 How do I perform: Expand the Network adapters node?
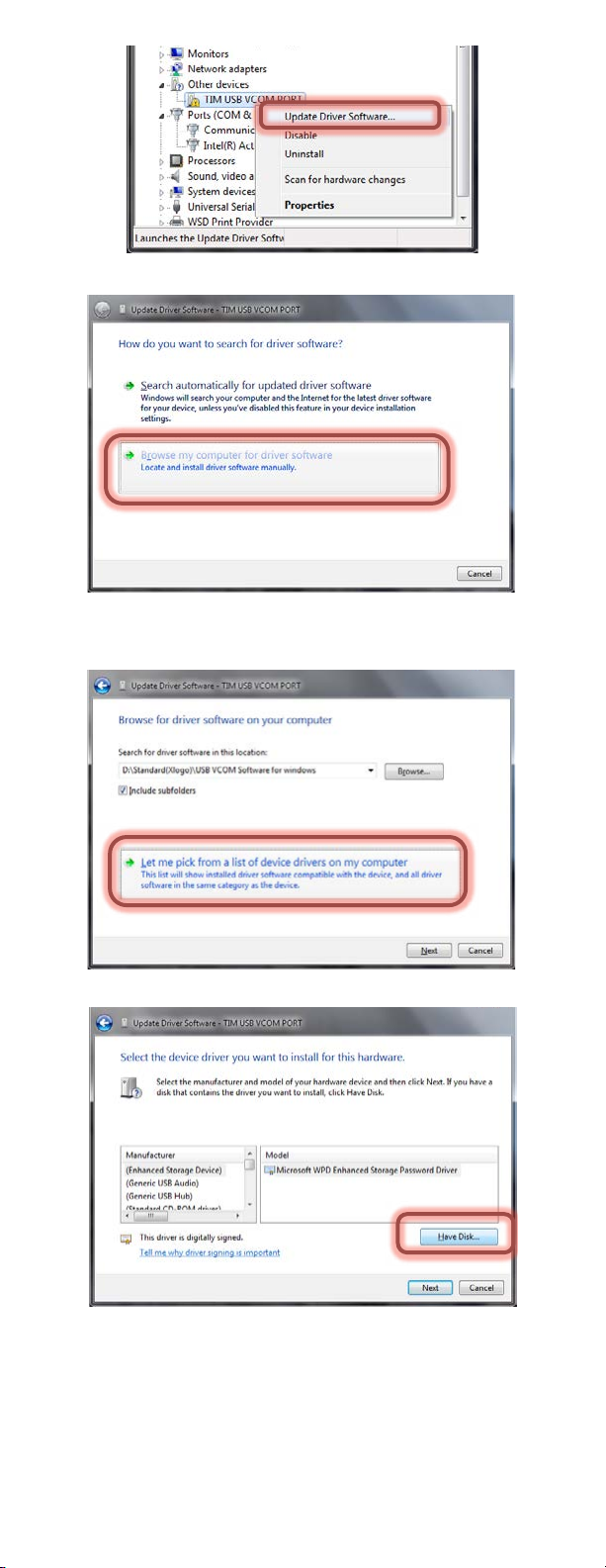162,69
